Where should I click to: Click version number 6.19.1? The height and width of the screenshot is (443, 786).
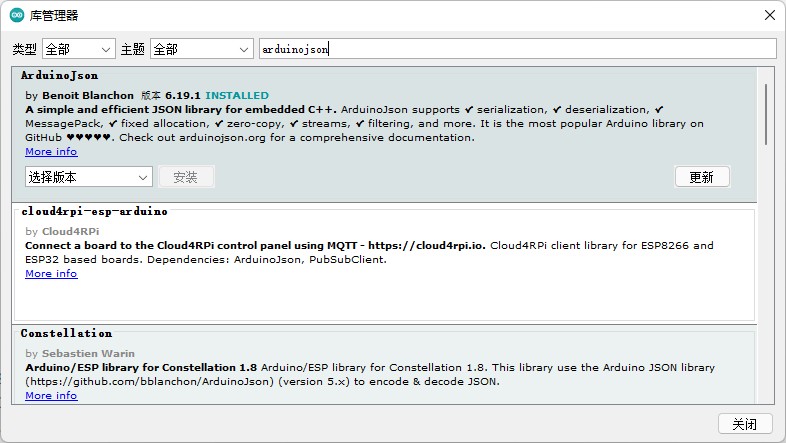[183, 95]
